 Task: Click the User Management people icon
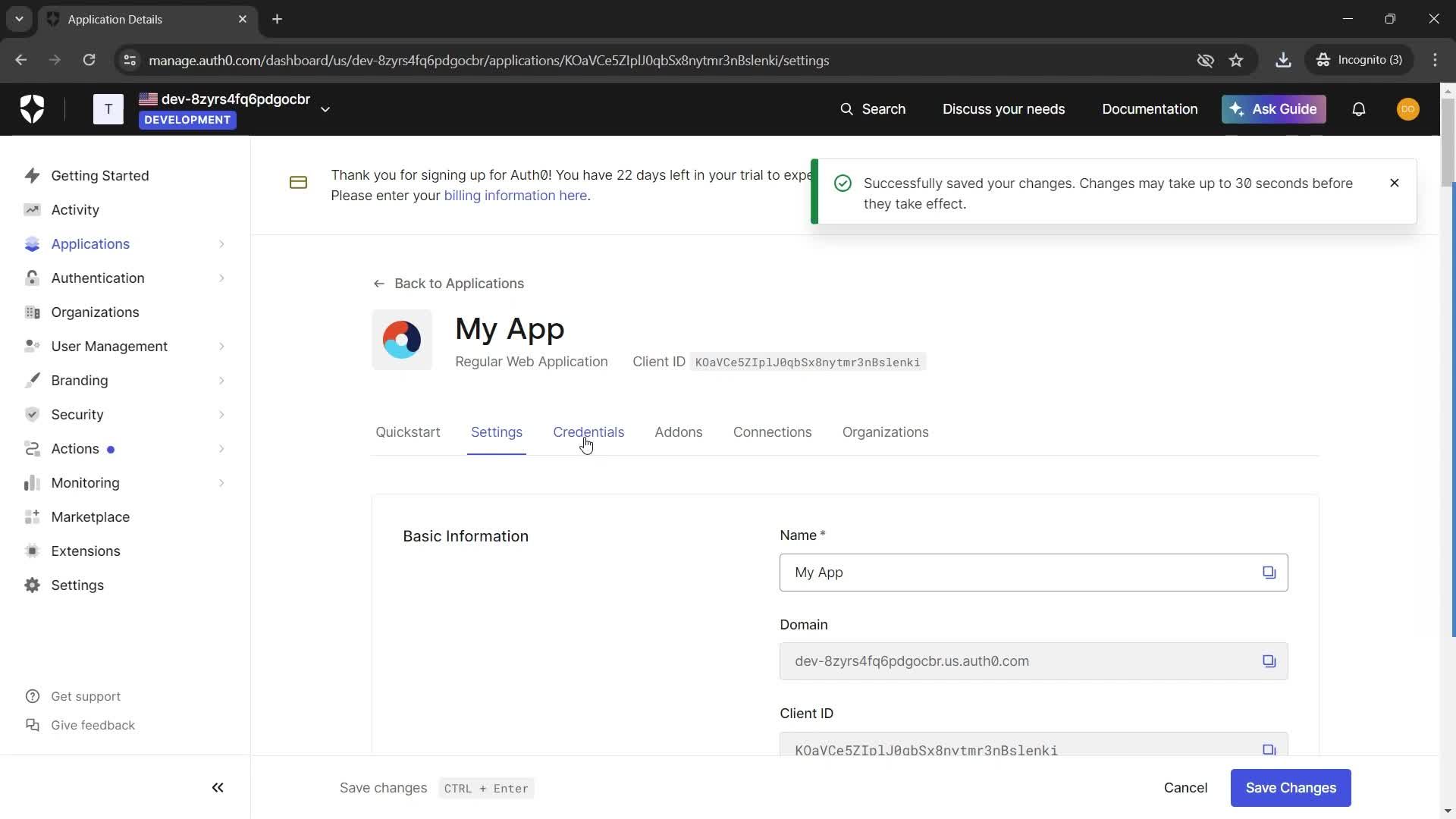point(32,346)
